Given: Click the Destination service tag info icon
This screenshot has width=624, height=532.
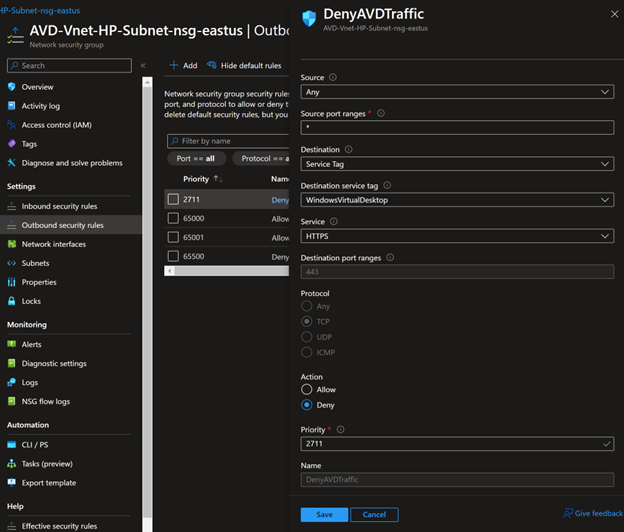Looking at the screenshot, I should pyautogui.click(x=387, y=185).
